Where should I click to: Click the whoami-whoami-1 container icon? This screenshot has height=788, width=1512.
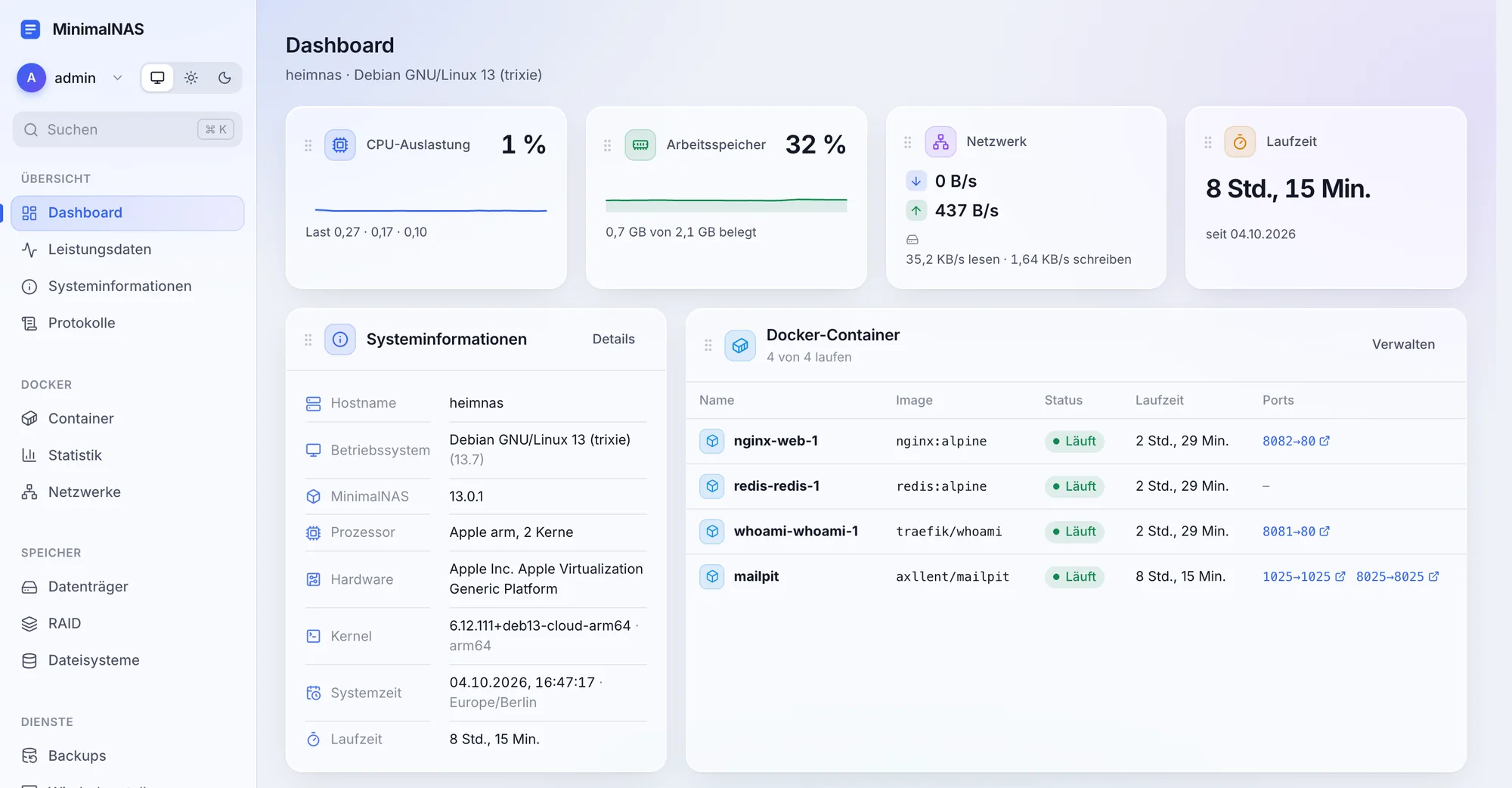712,532
